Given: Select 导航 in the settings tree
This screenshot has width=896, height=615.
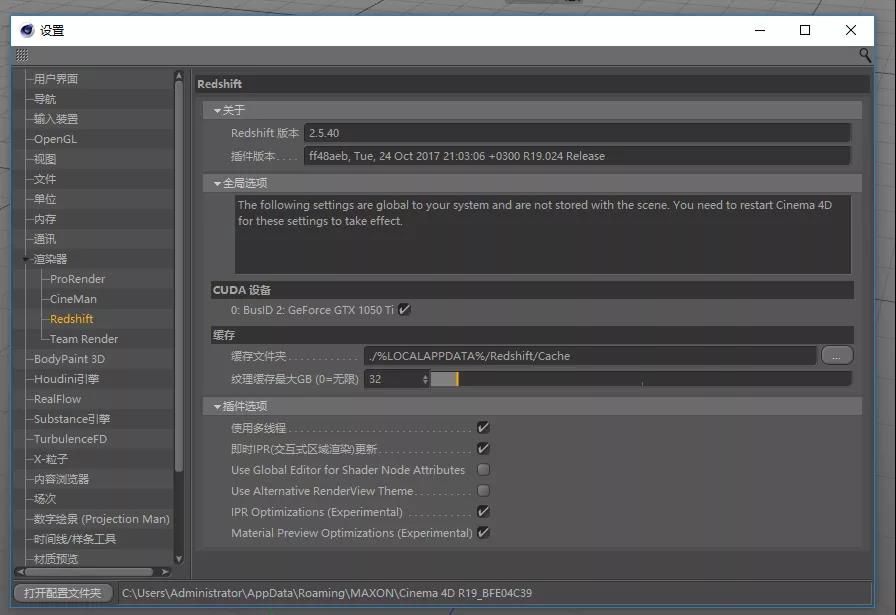Looking at the screenshot, I should tap(45, 99).
